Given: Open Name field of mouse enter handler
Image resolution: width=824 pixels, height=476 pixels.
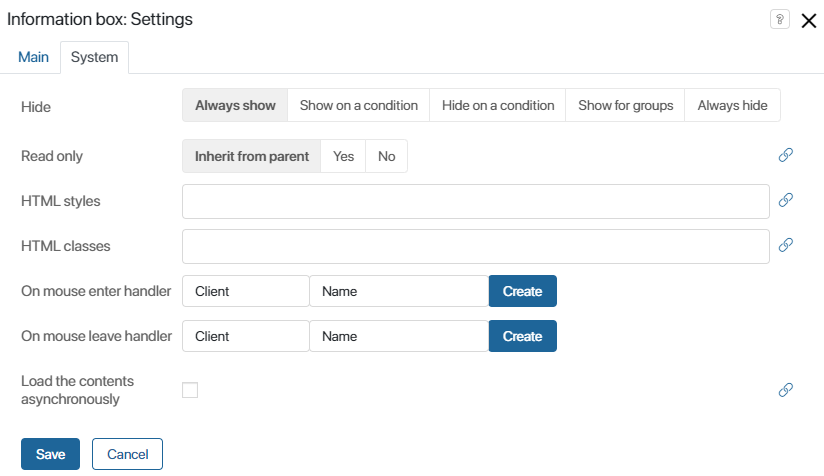Looking at the screenshot, I should [398, 291].
